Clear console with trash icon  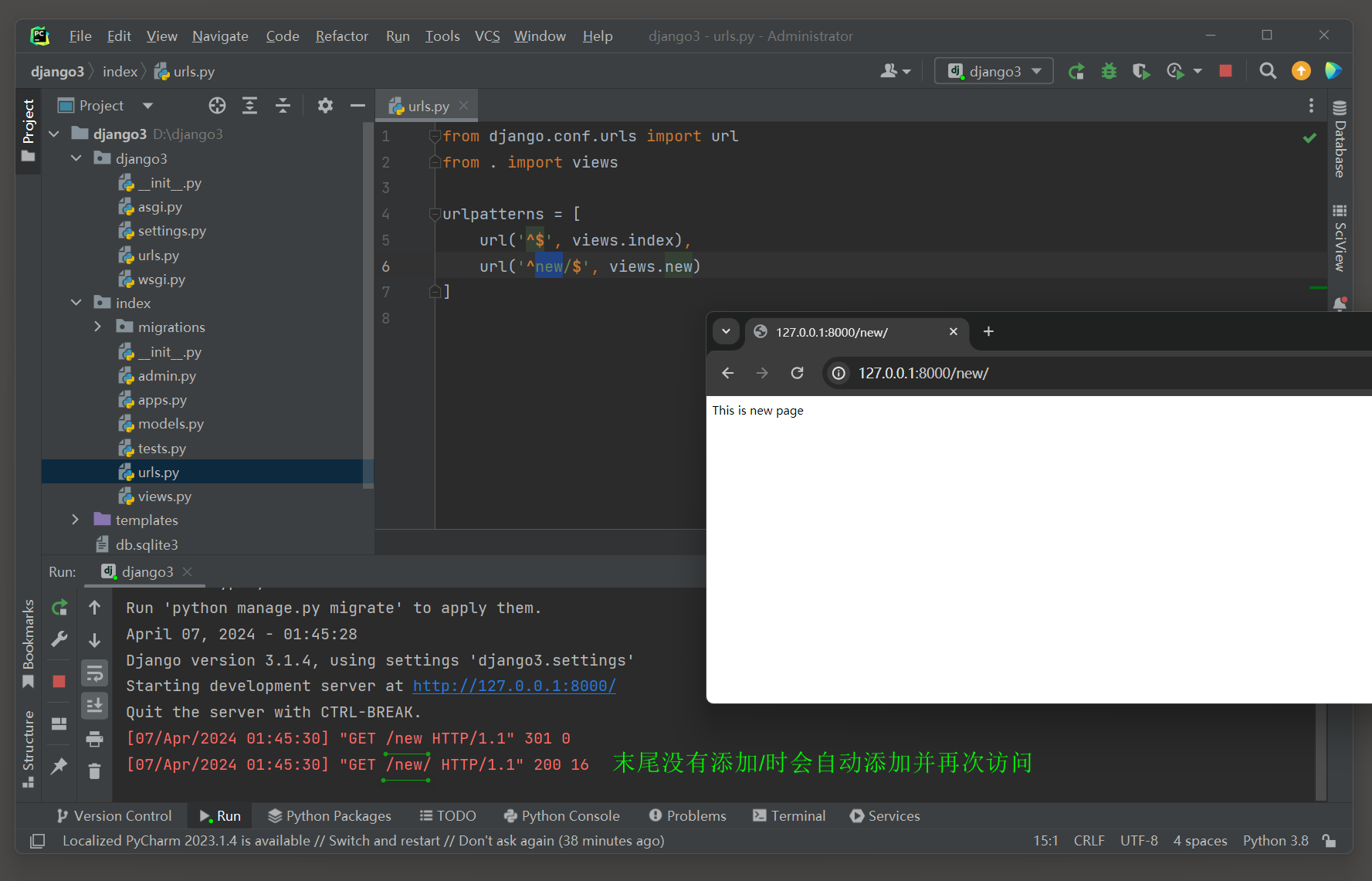tap(94, 771)
